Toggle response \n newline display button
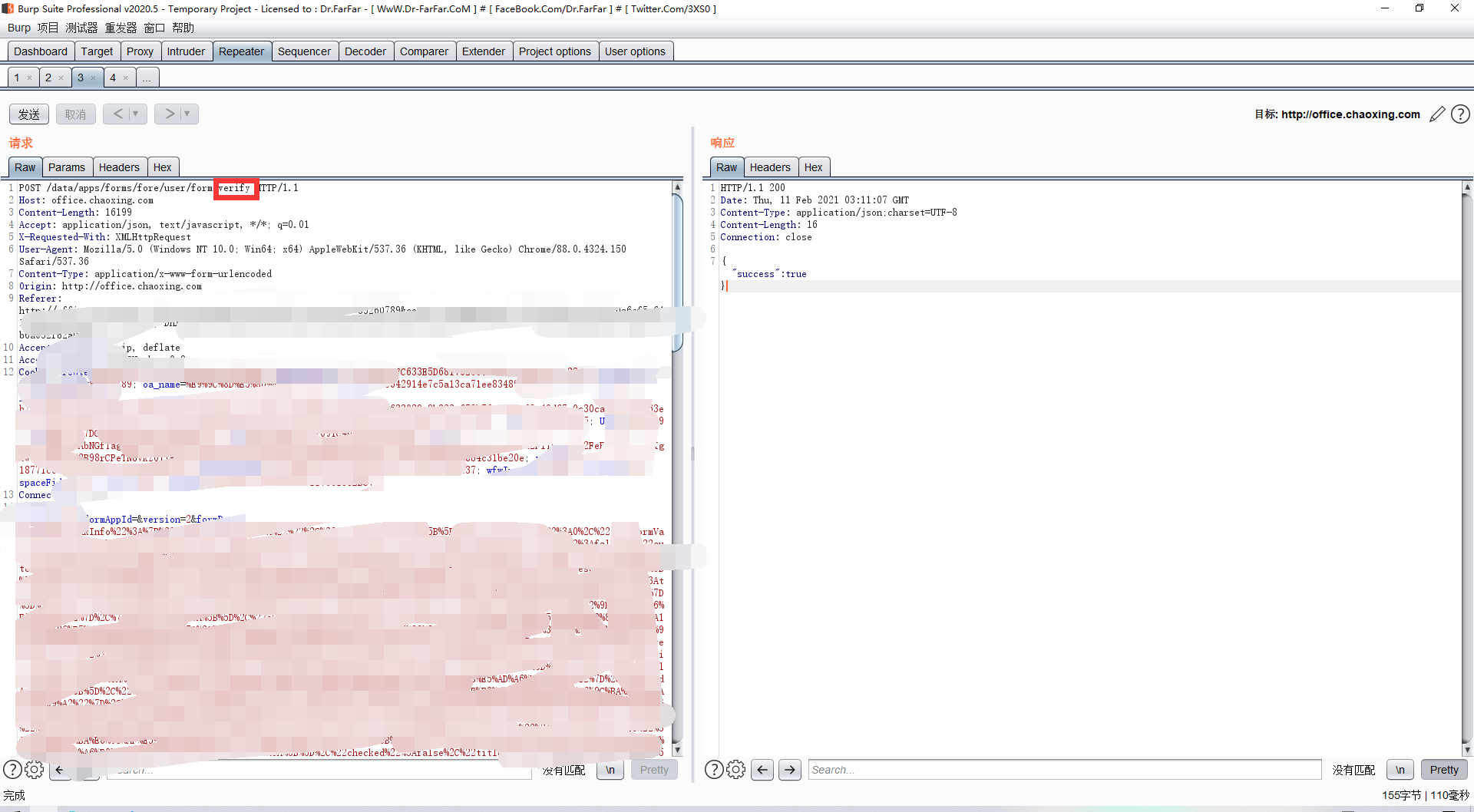Screen dimensions: 1474x812 [x=1400, y=770]
